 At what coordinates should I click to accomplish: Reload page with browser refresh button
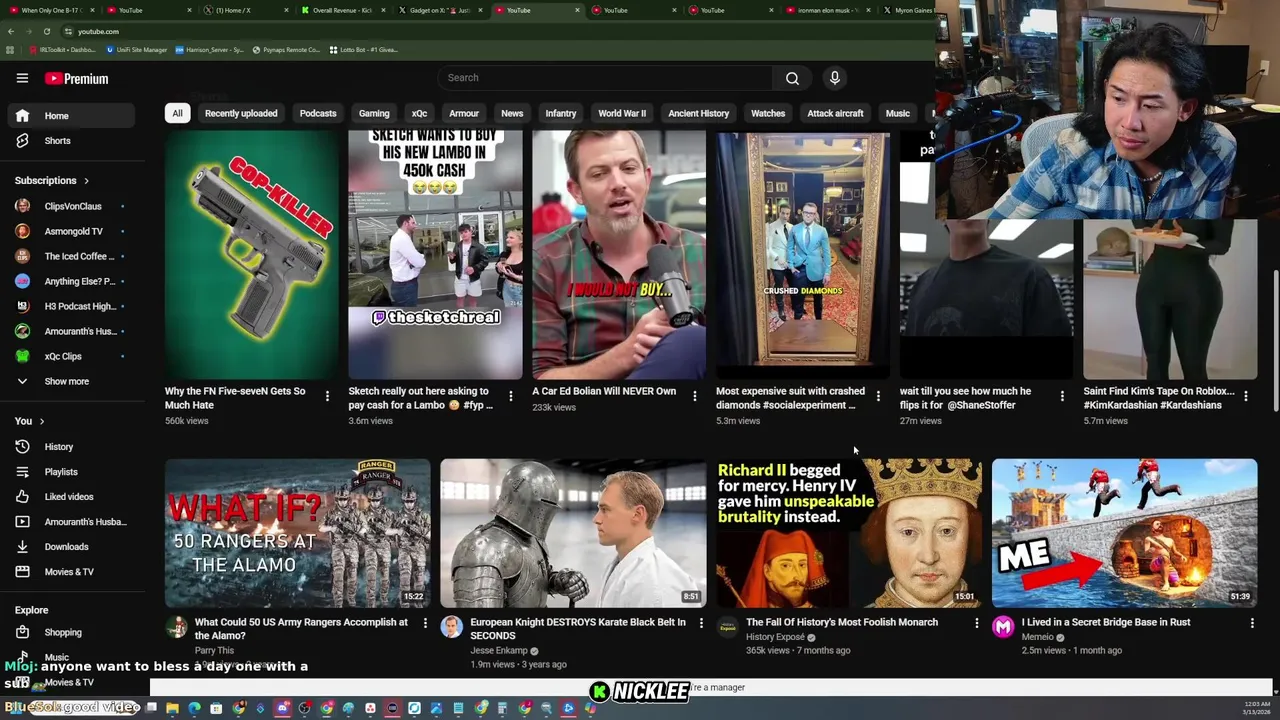tap(46, 31)
